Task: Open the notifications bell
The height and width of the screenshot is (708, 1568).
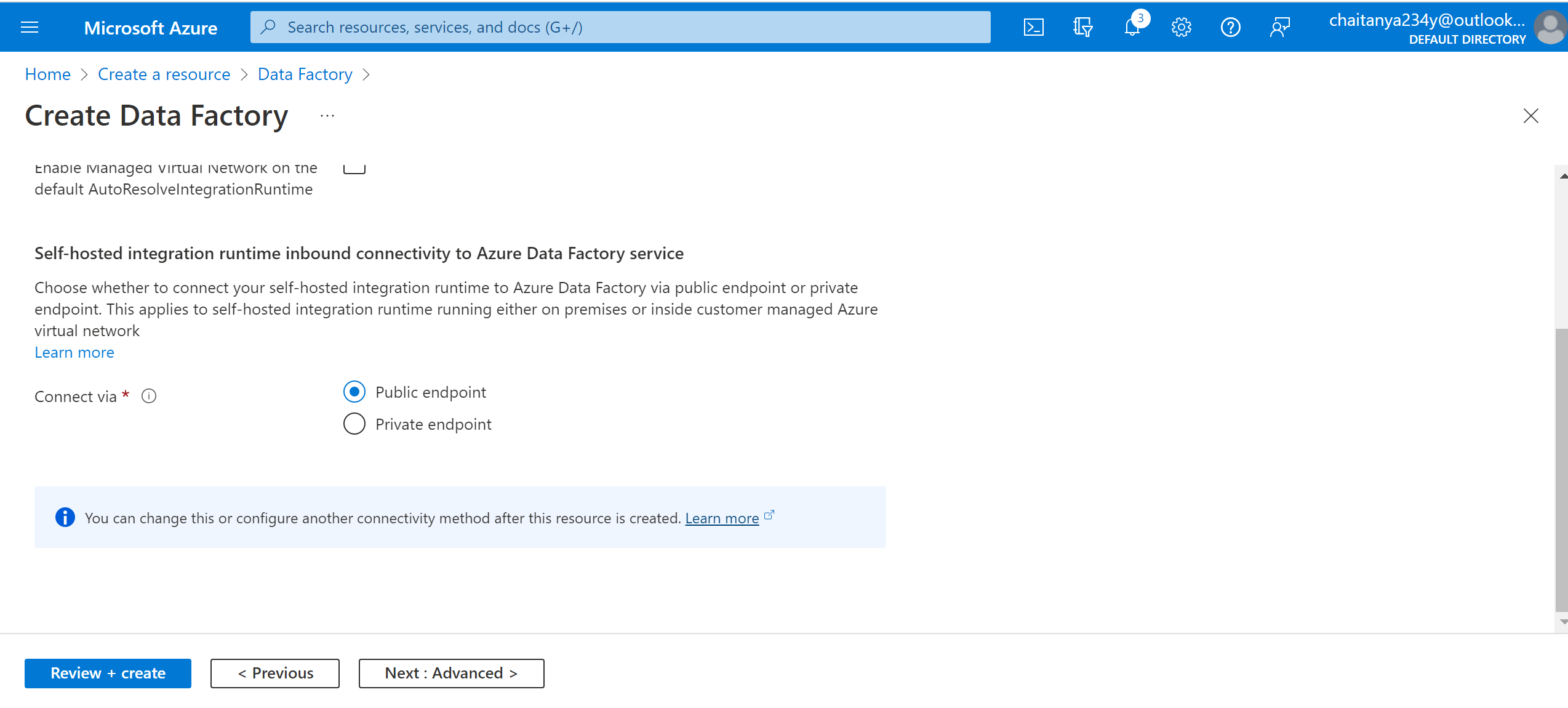Action: point(1132,27)
